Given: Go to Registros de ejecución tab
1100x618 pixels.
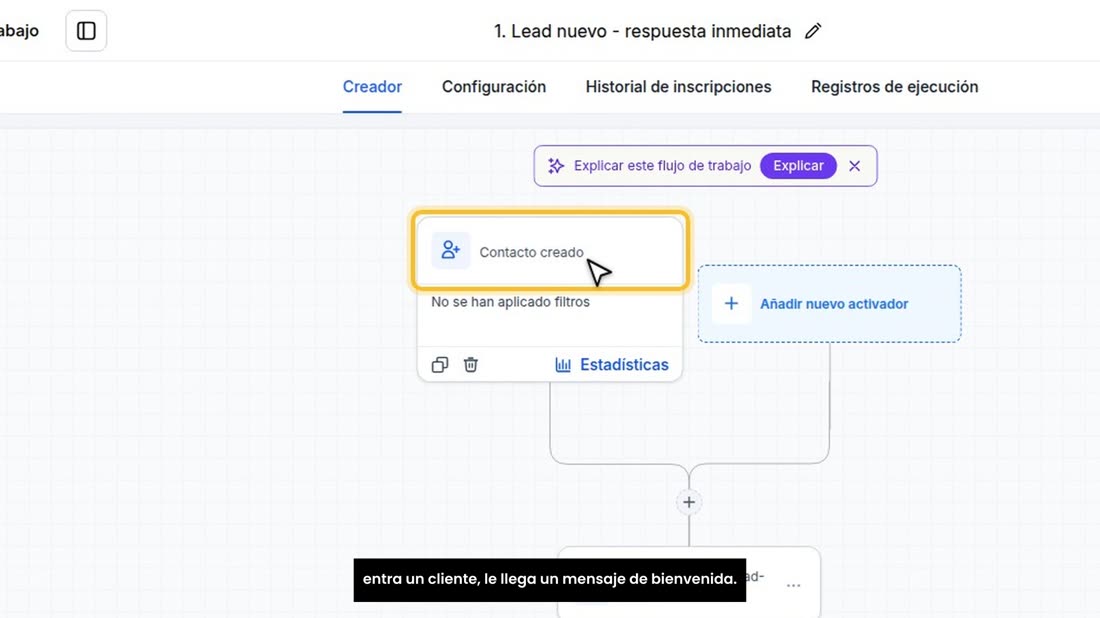Looking at the screenshot, I should click(894, 87).
